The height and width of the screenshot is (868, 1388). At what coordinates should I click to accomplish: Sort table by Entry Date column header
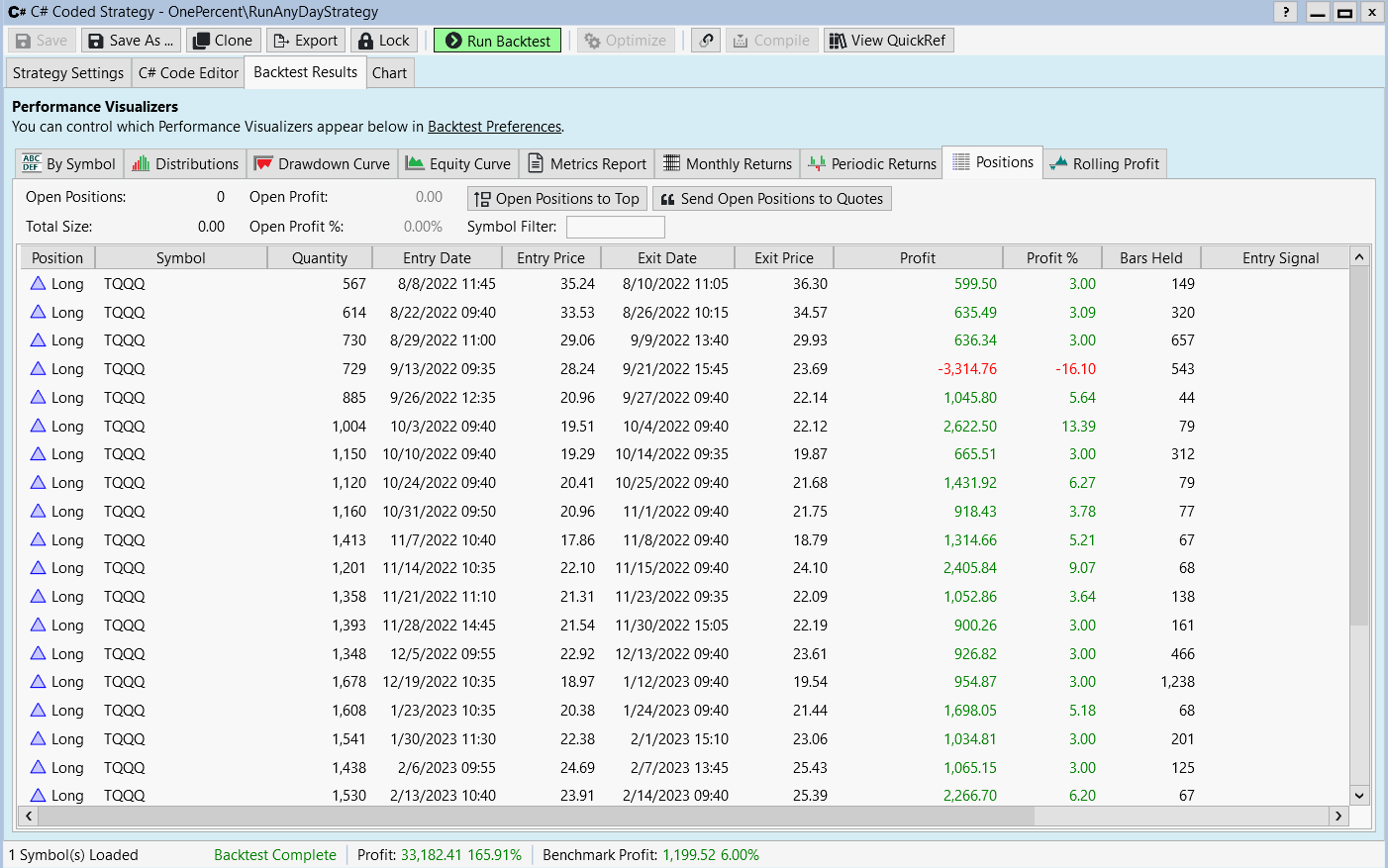[437, 258]
